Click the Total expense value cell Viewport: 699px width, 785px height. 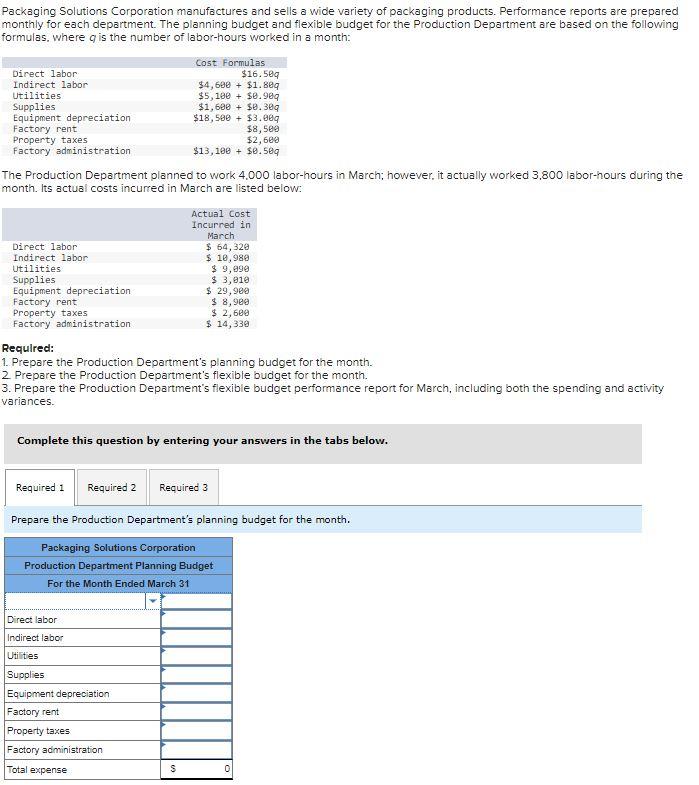(196, 769)
